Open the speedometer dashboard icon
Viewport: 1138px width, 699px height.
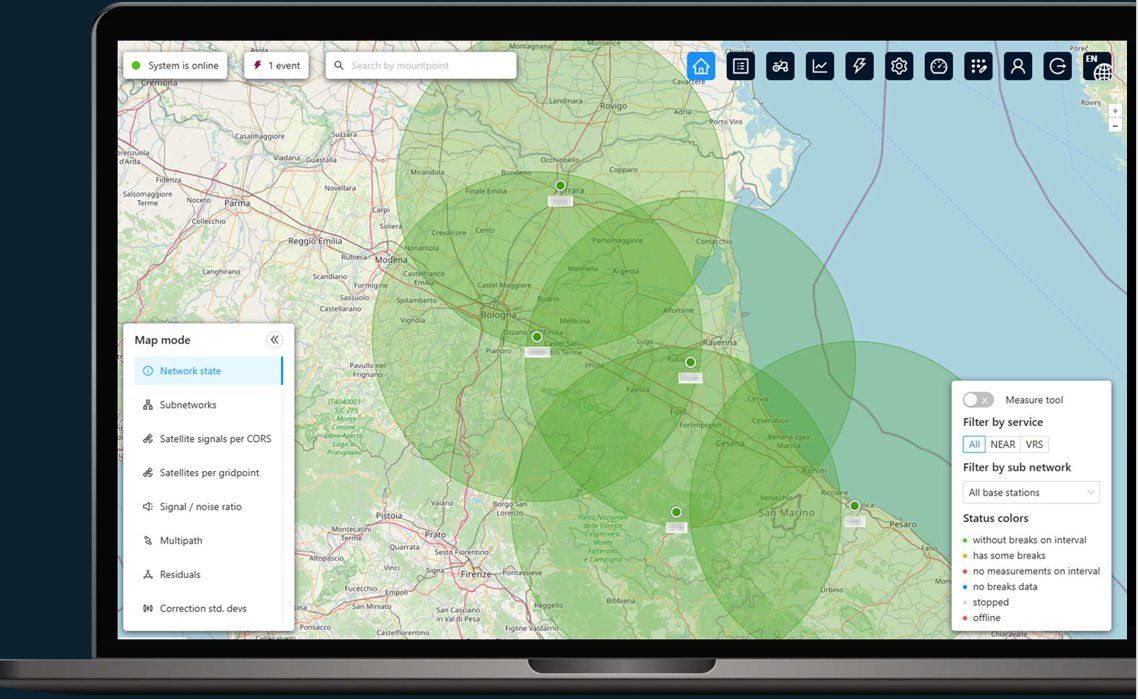pyautogui.click(x=938, y=66)
